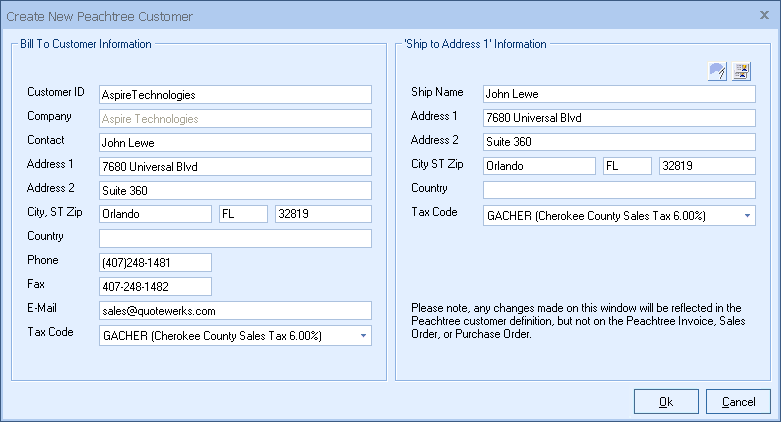Screen dimensions: 781x422
Task: Click the contact cards copy icon
Action: (741, 71)
